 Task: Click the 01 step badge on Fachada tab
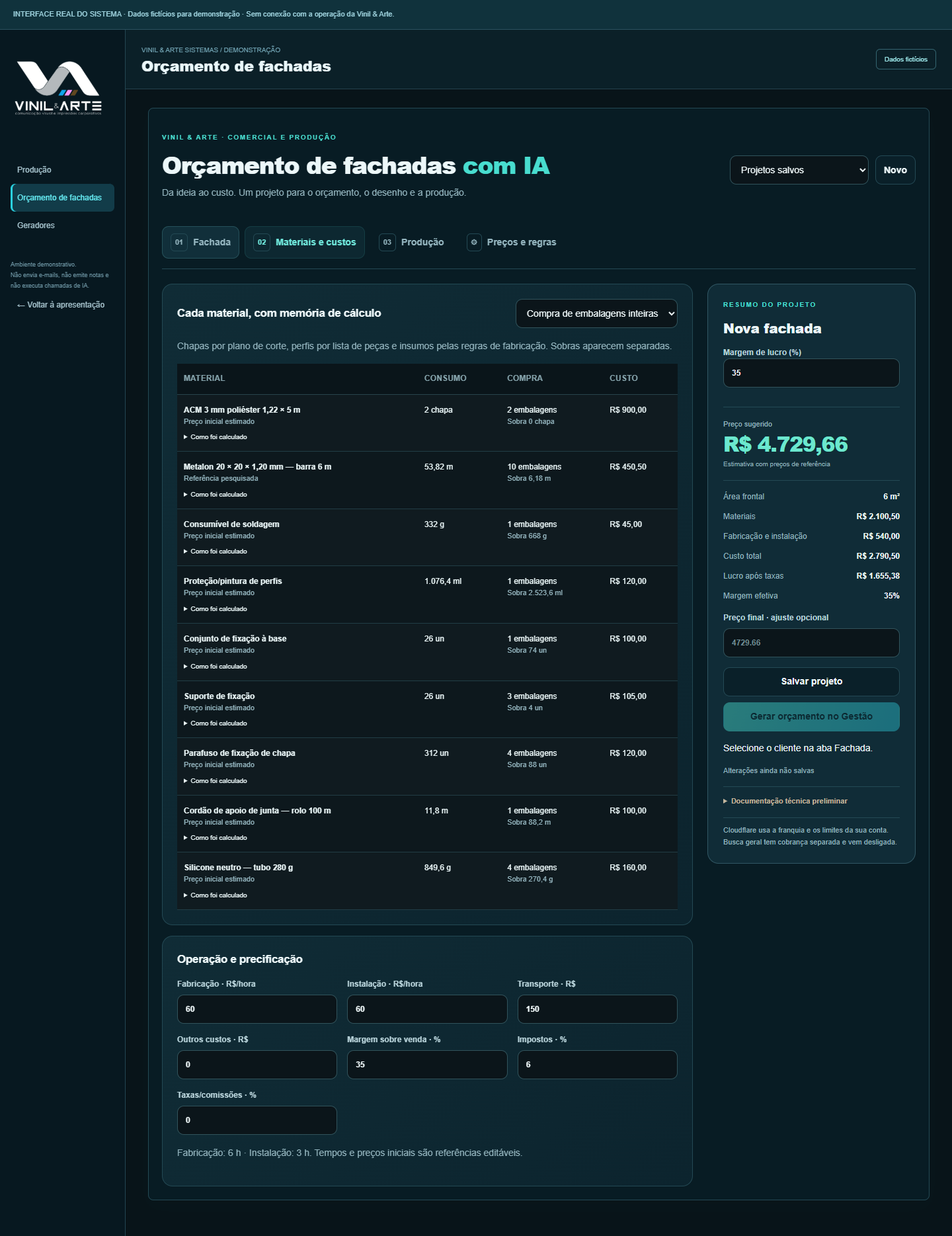click(x=178, y=242)
